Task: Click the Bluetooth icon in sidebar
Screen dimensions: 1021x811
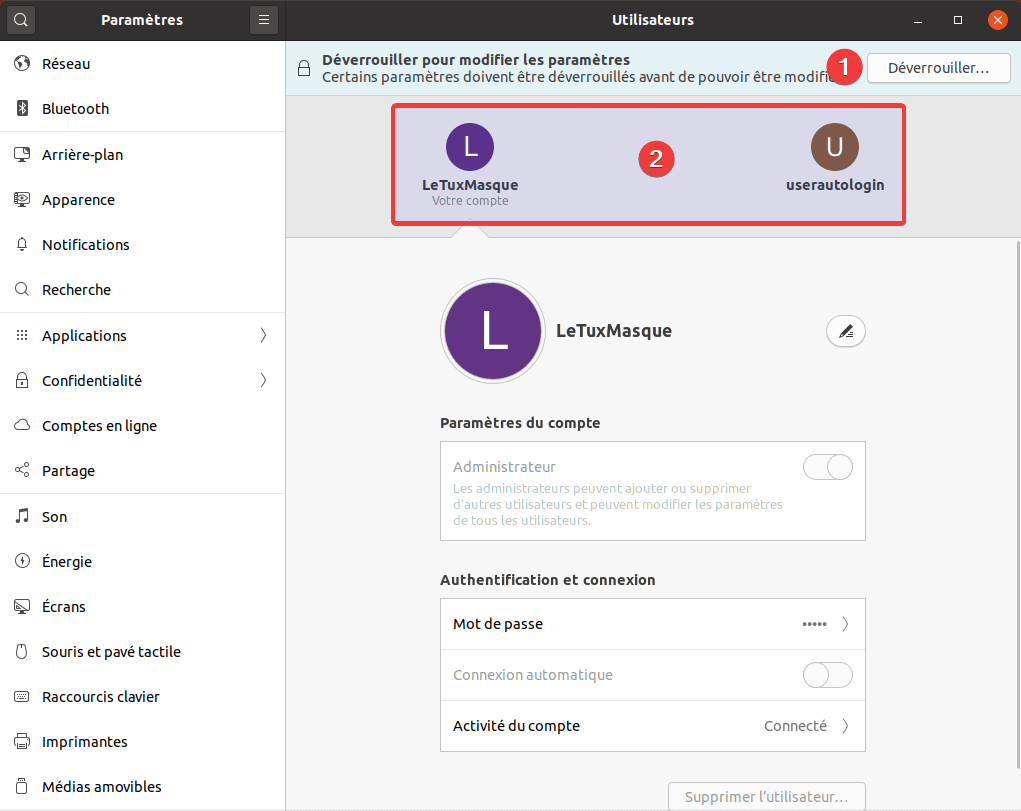Action: click(22, 109)
